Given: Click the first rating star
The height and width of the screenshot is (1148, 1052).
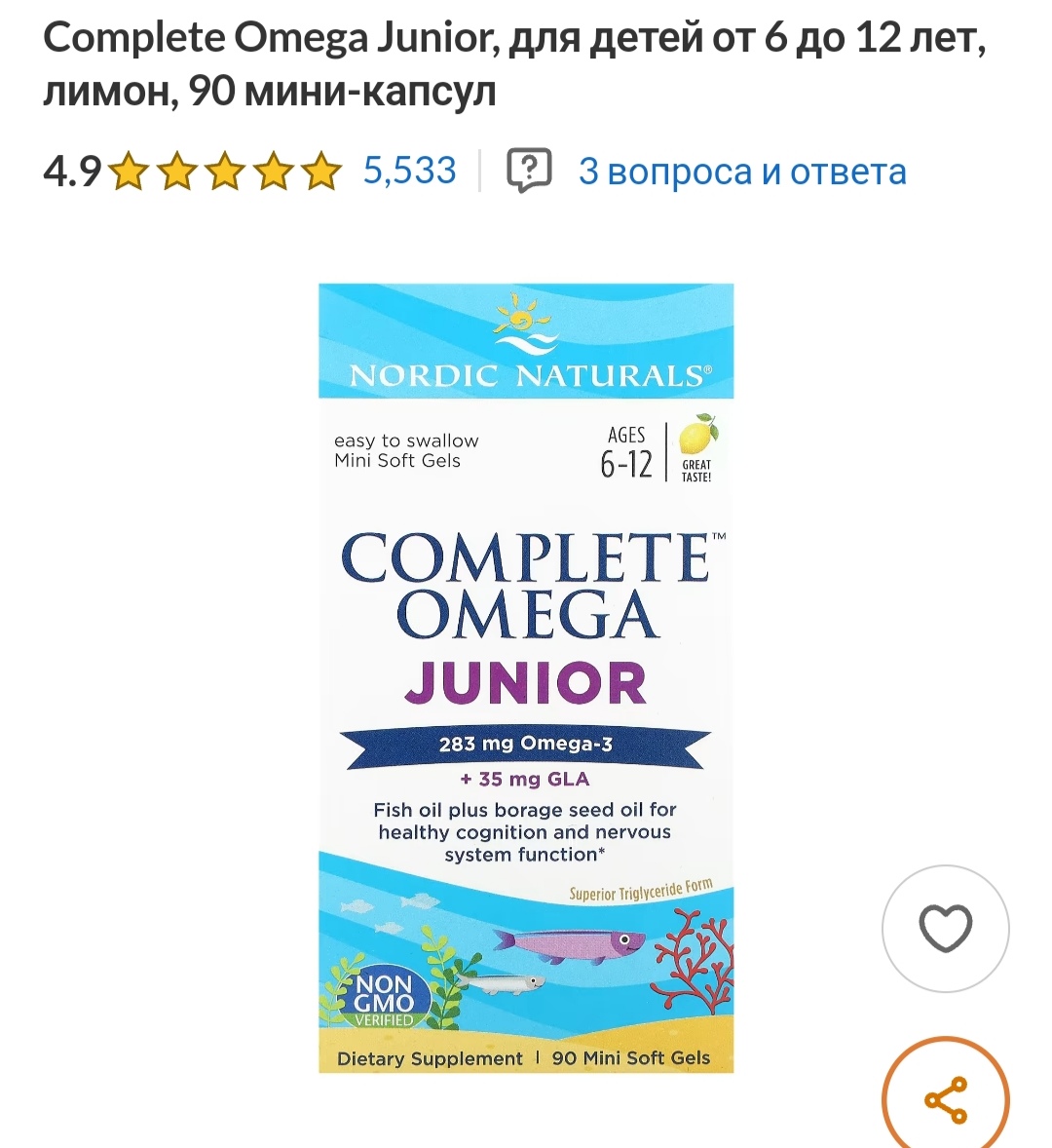Looking at the screenshot, I should 129,172.
